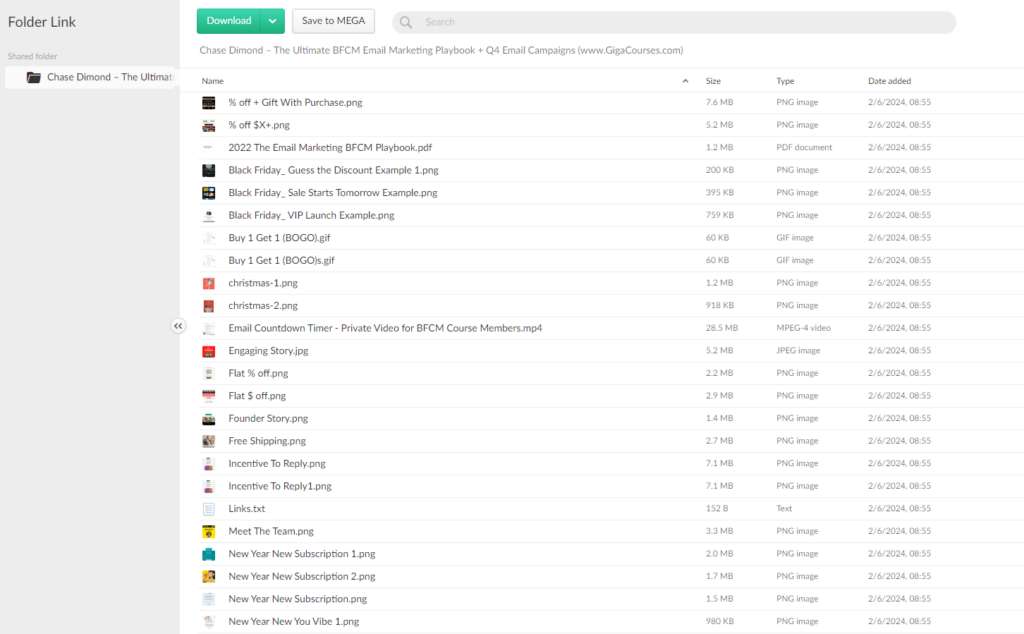Select the Free Shipping.png file icon

[209, 440]
